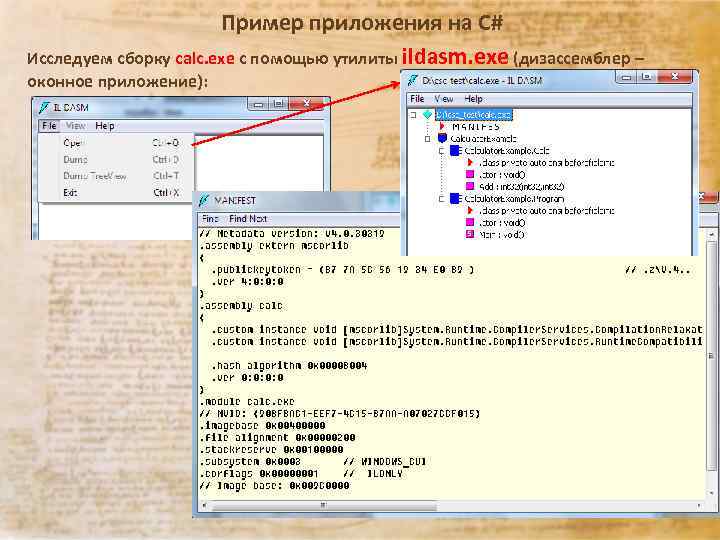
Task: Click the '.assembly calc' line
Action: tap(242, 306)
